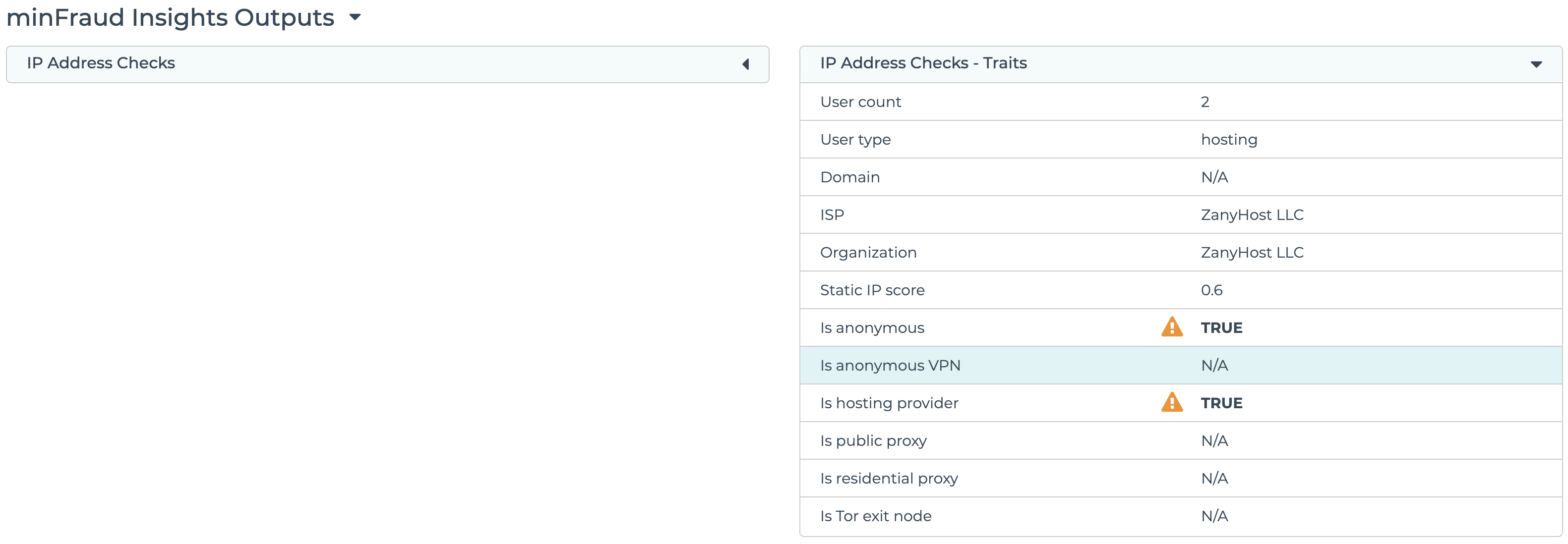The height and width of the screenshot is (544, 1568).
Task: Click warning icon beside Is hosting provider
Action: (x=1171, y=402)
